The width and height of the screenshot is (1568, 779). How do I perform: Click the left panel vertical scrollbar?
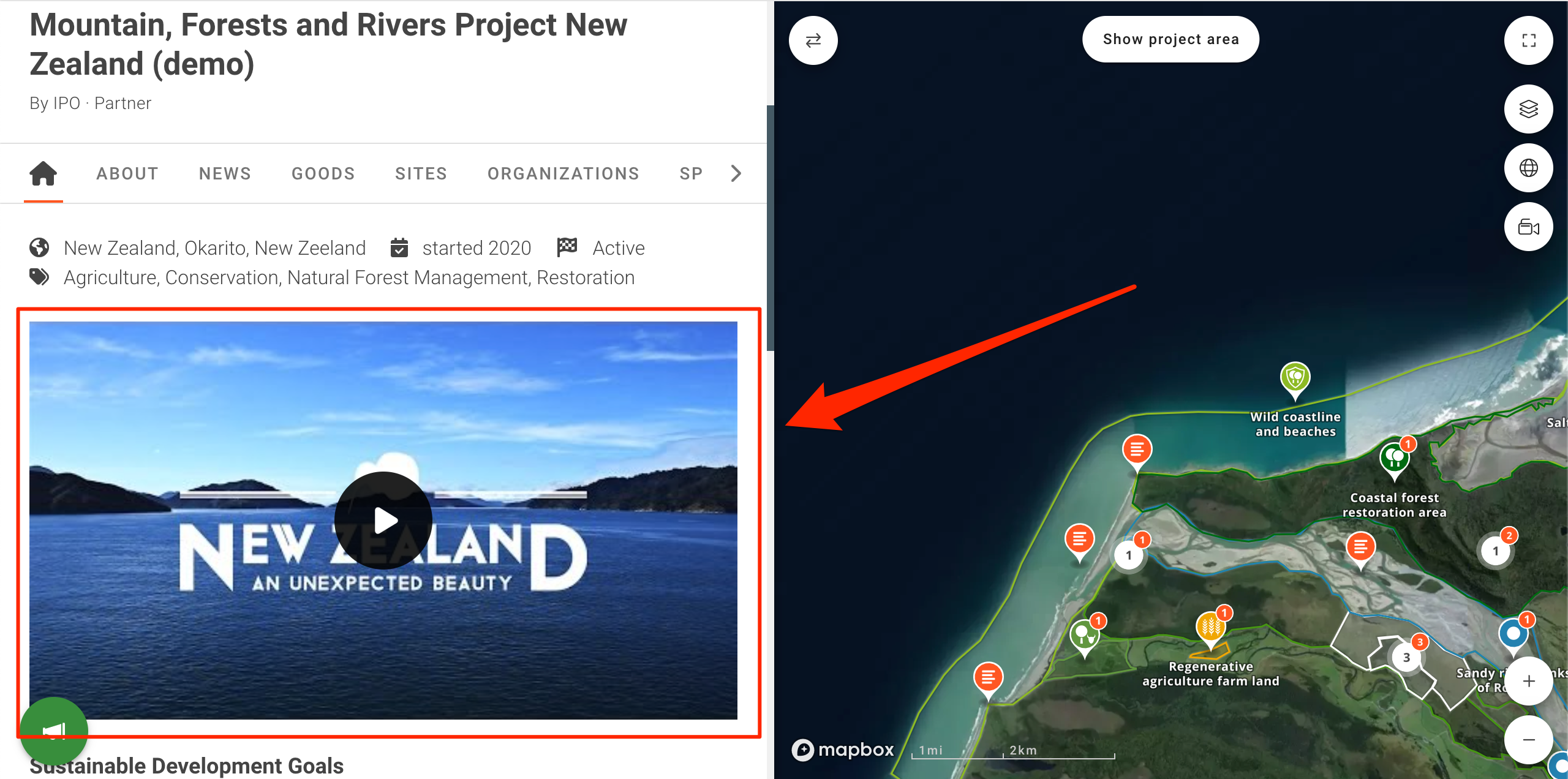click(x=771, y=228)
